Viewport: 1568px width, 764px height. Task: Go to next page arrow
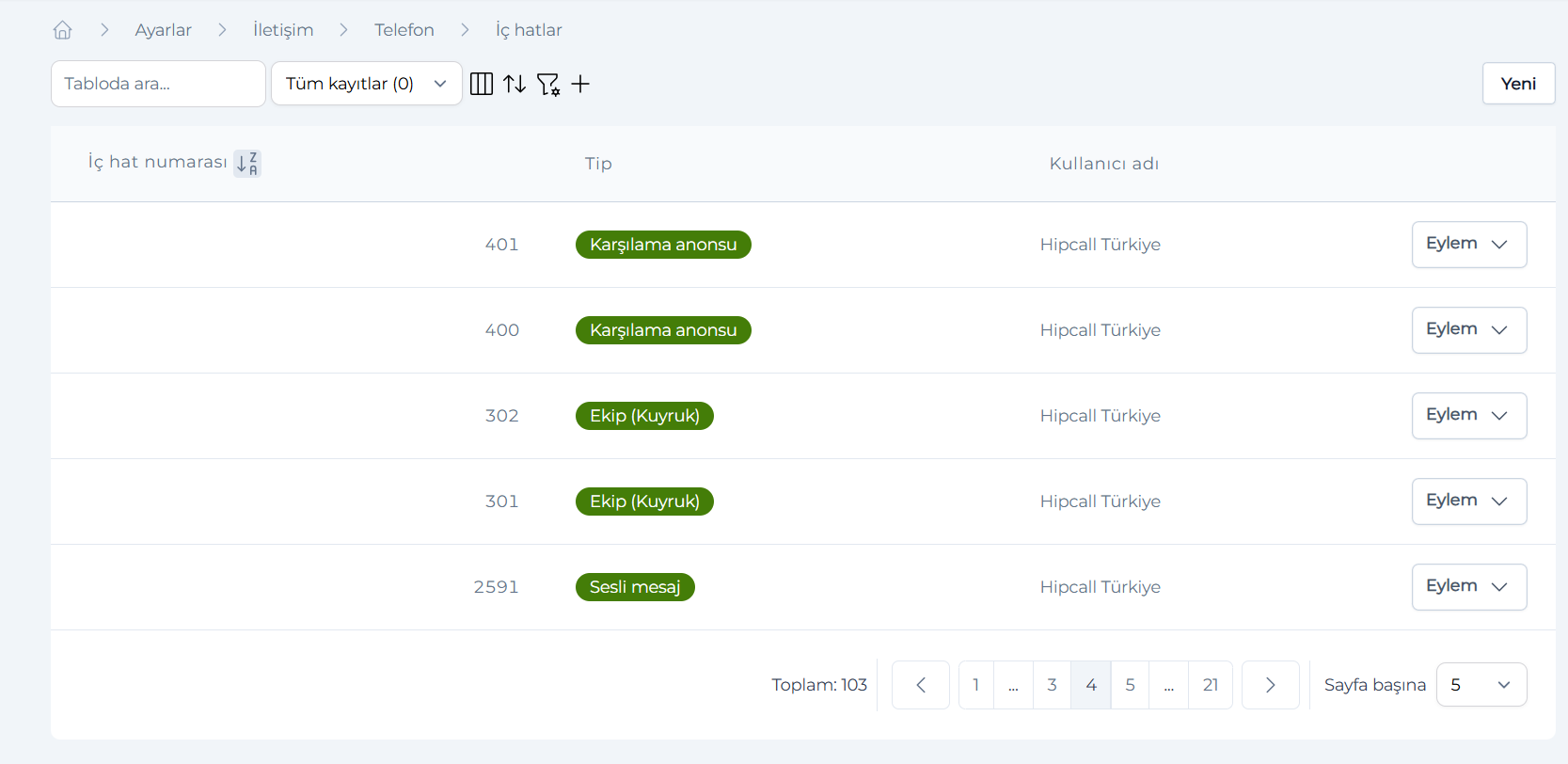click(x=1270, y=685)
